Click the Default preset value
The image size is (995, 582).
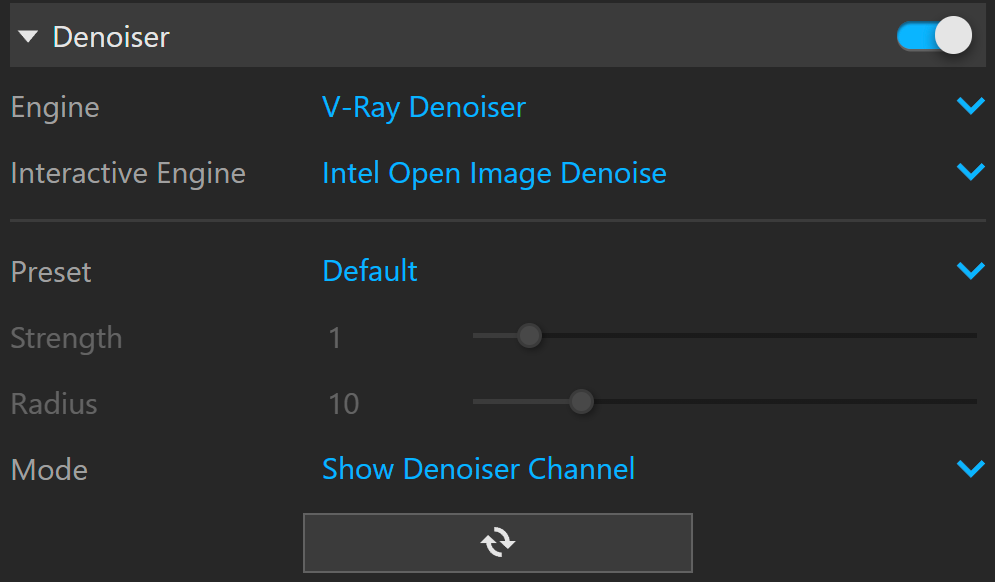click(370, 271)
